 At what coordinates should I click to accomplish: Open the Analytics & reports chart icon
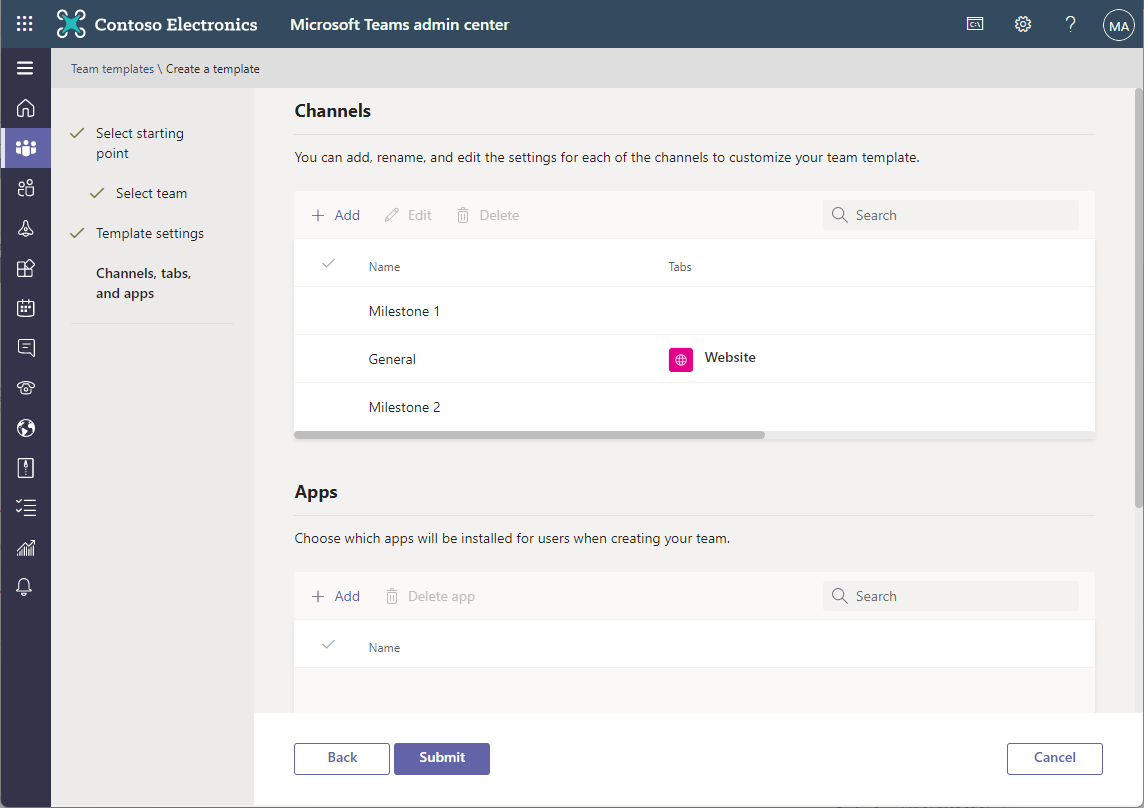(x=26, y=548)
